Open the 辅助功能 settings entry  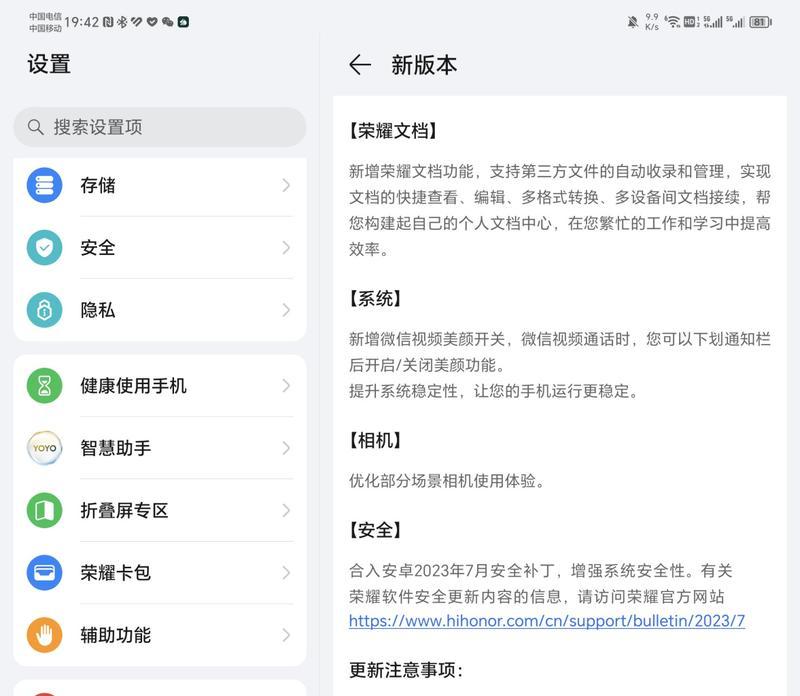click(x=160, y=635)
